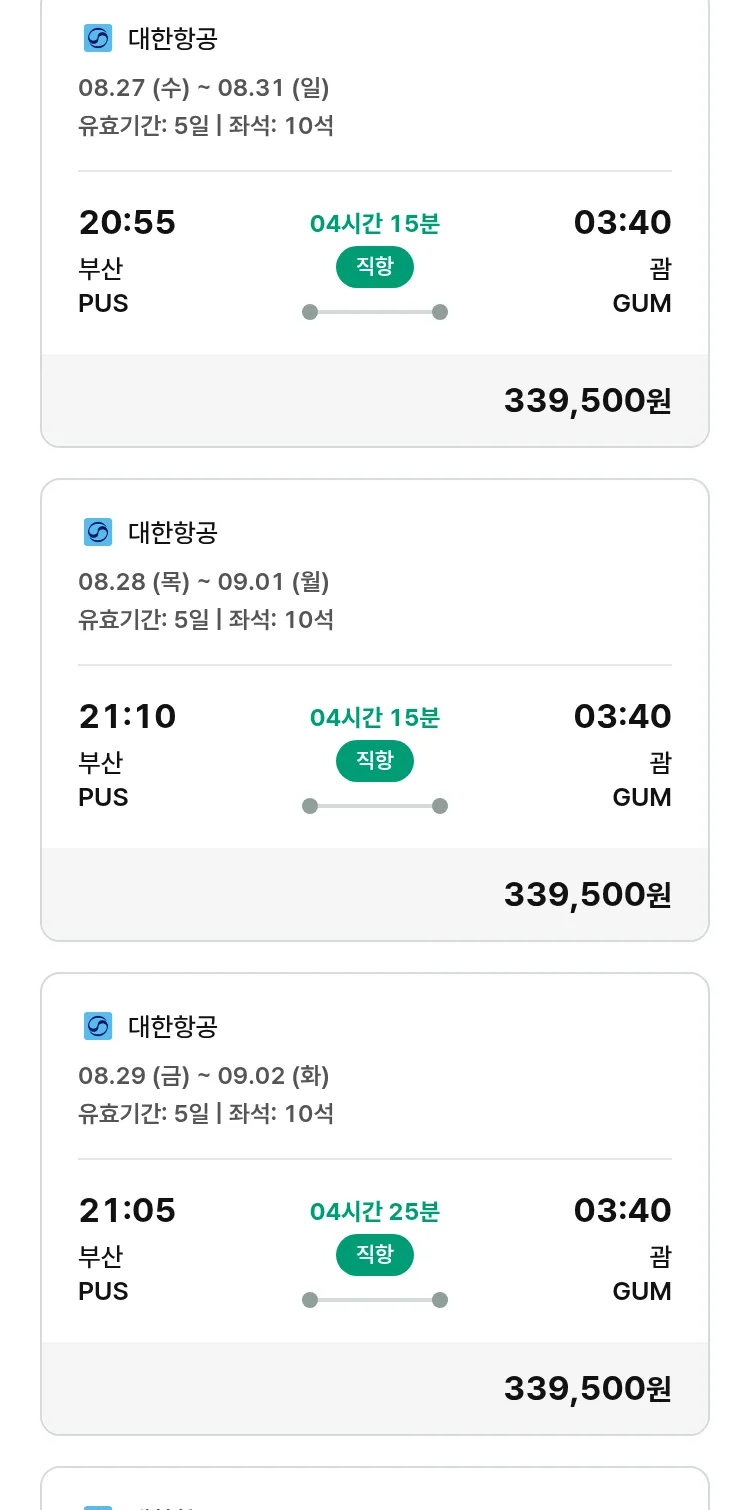This screenshot has height=1510, width=750.
Task: Click the 08.27 (수) ~ 08.31 (일) date range
Action: (204, 88)
